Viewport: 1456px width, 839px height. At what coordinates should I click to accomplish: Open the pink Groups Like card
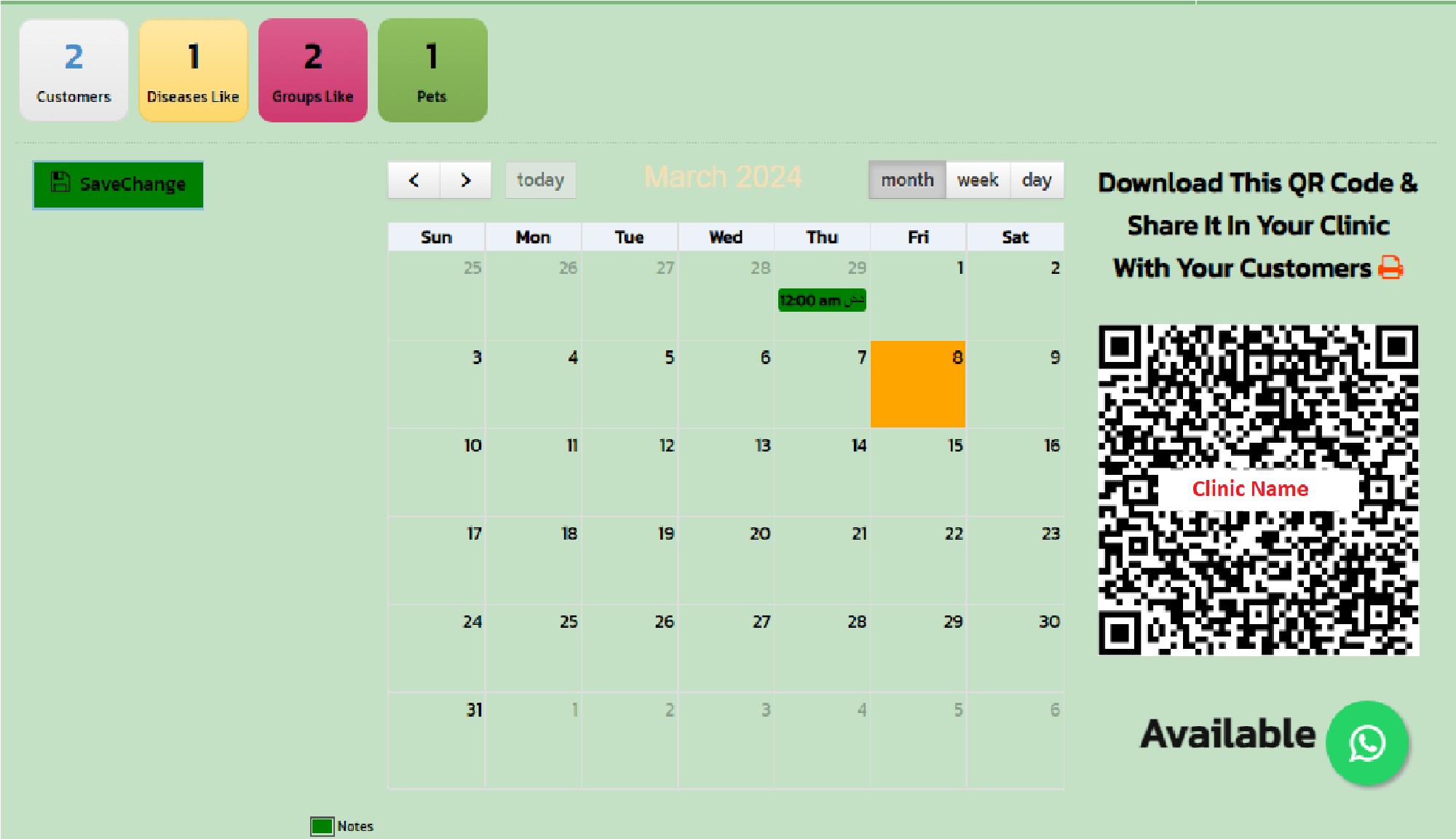[312, 69]
